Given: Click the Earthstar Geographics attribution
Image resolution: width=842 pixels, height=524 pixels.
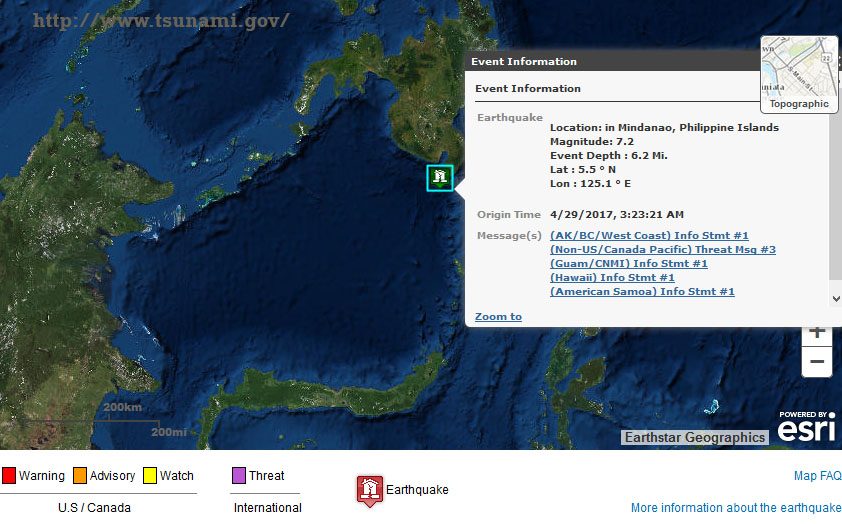Looking at the screenshot, I should (x=694, y=437).
